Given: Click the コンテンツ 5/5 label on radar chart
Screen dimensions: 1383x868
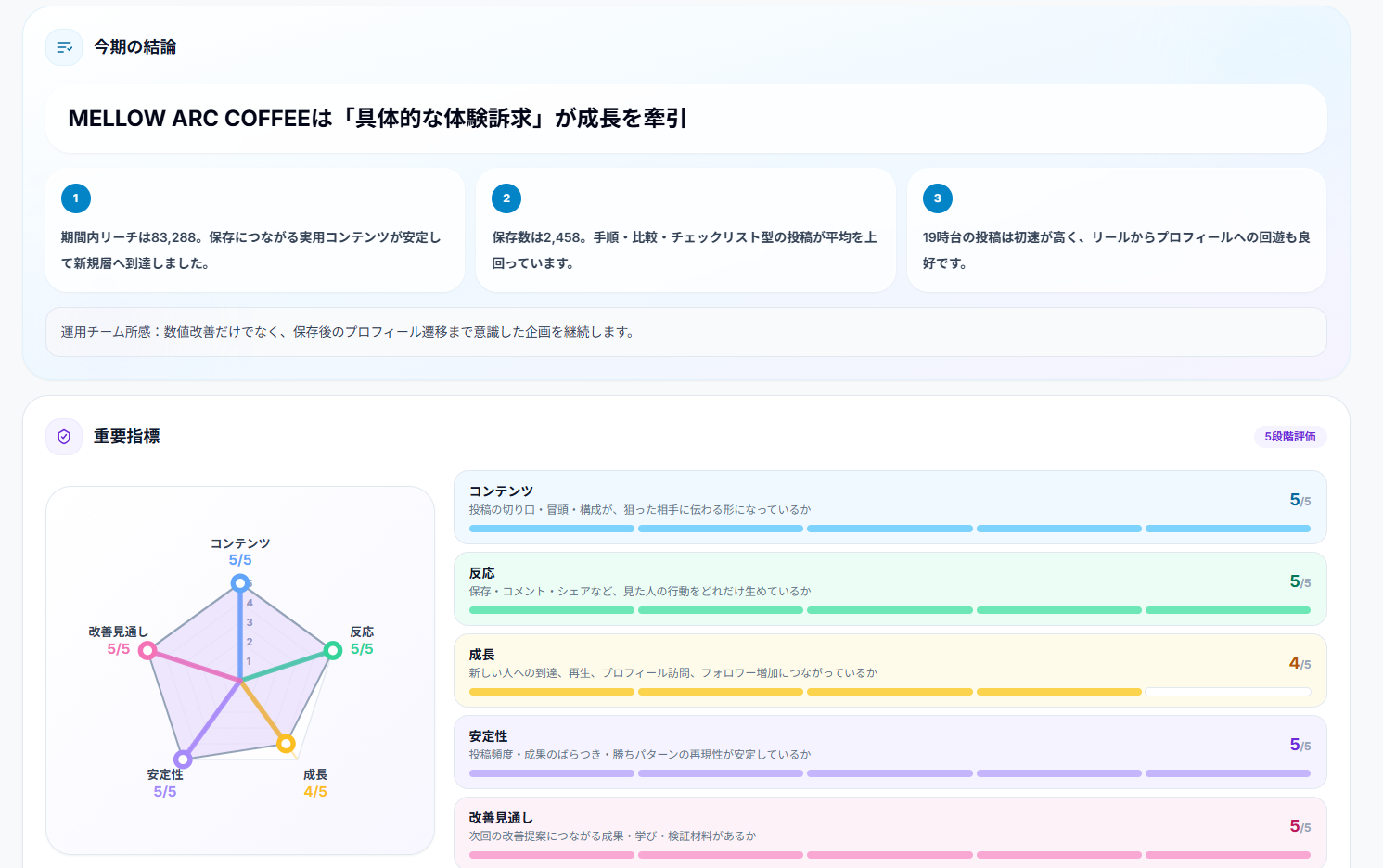Looking at the screenshot, I should point(240,552).
